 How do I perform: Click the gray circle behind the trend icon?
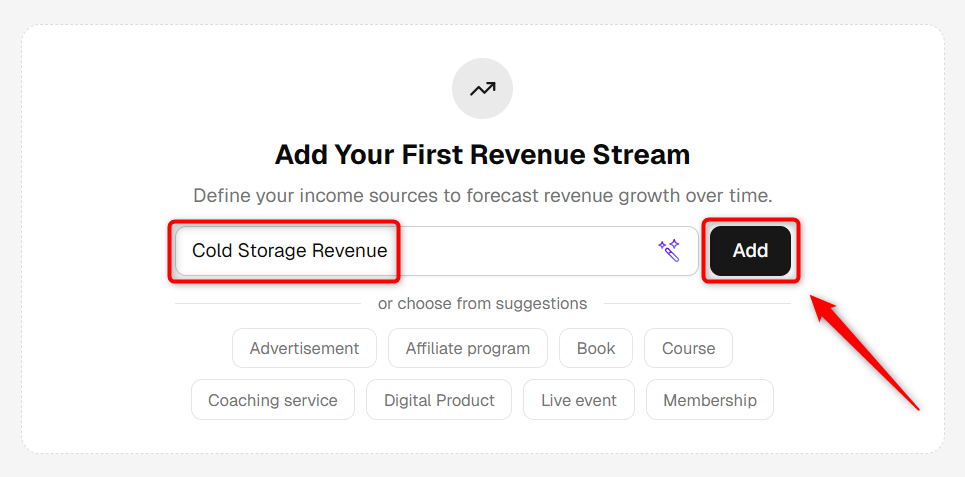click(482, 89)
